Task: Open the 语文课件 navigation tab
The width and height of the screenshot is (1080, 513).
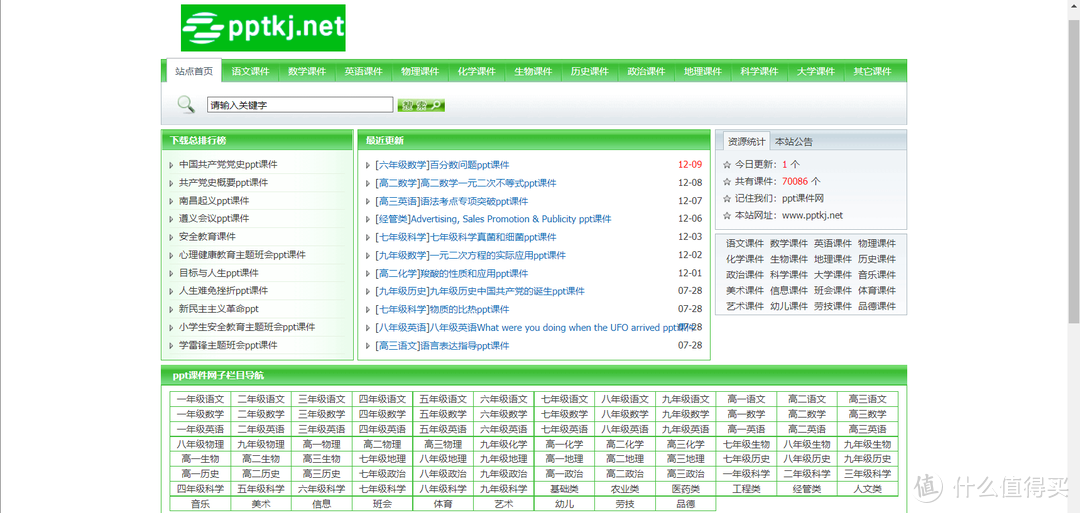Action: (251, 72)
